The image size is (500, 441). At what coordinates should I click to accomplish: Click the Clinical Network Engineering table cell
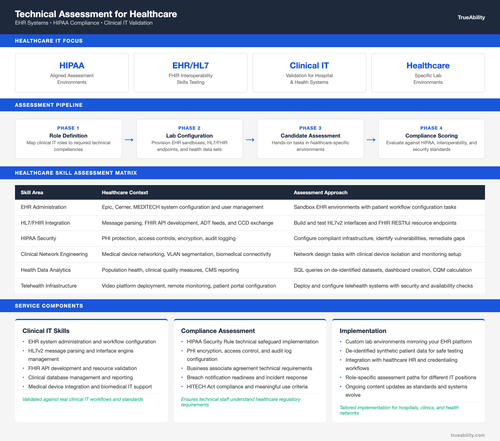(x=54, y=254)
